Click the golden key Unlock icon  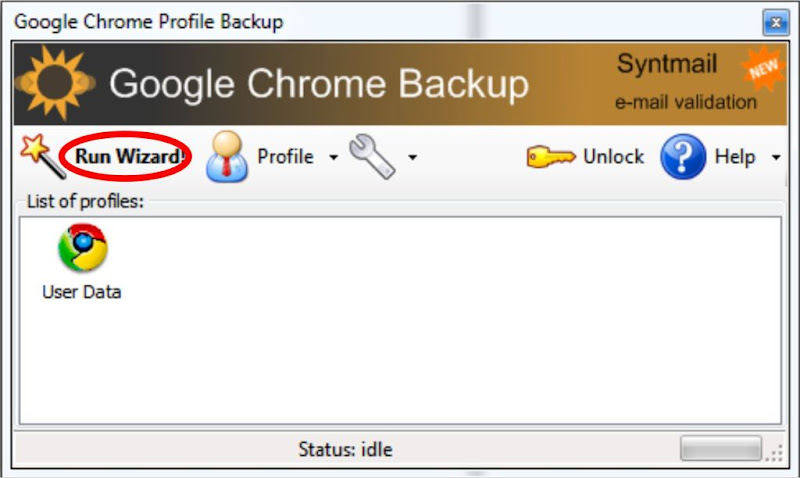click(551, 157)
